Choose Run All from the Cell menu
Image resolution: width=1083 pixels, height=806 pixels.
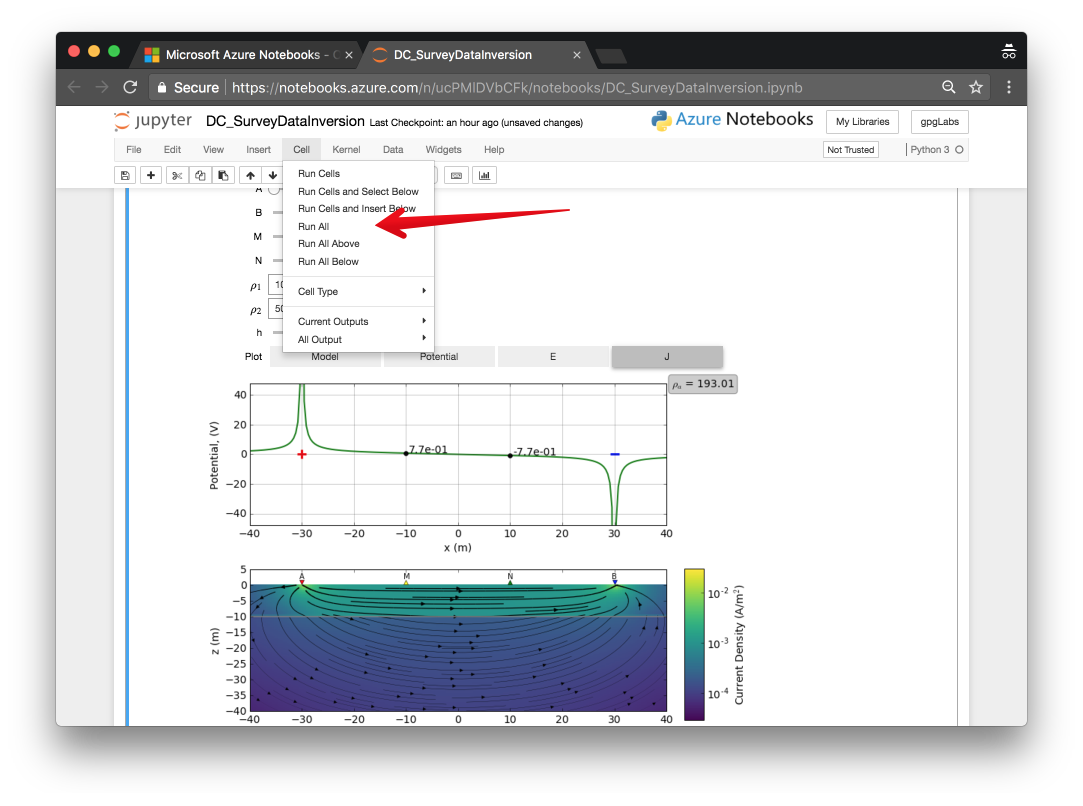coord(314,227)
